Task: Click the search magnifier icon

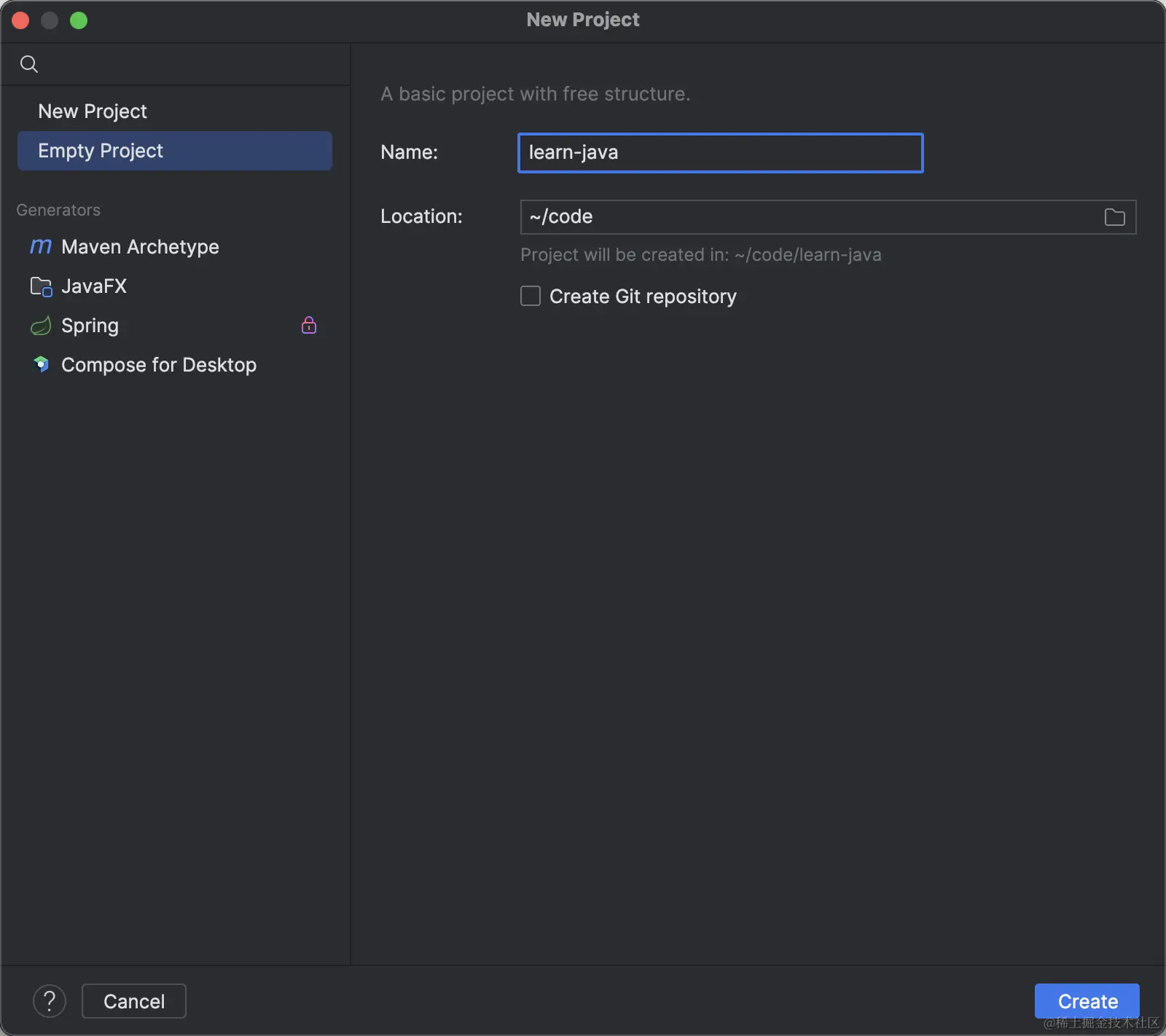Action: pos(29,64)
